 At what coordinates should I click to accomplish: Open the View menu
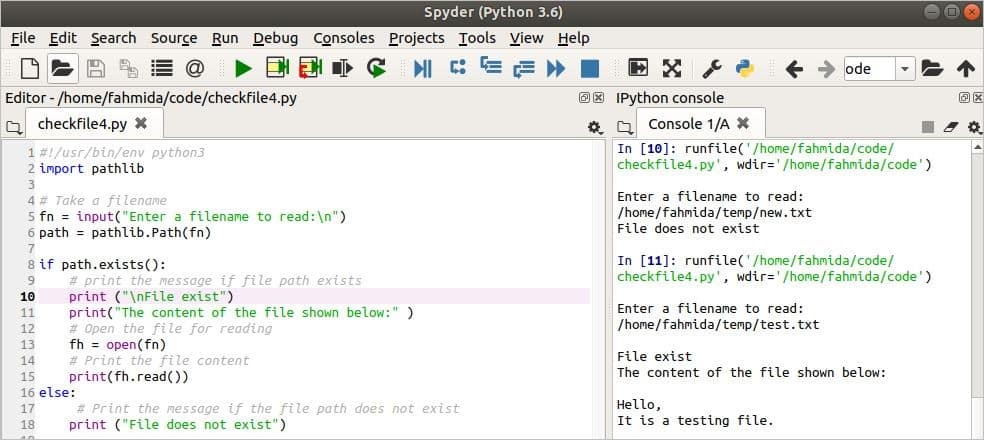pos(527,38)
